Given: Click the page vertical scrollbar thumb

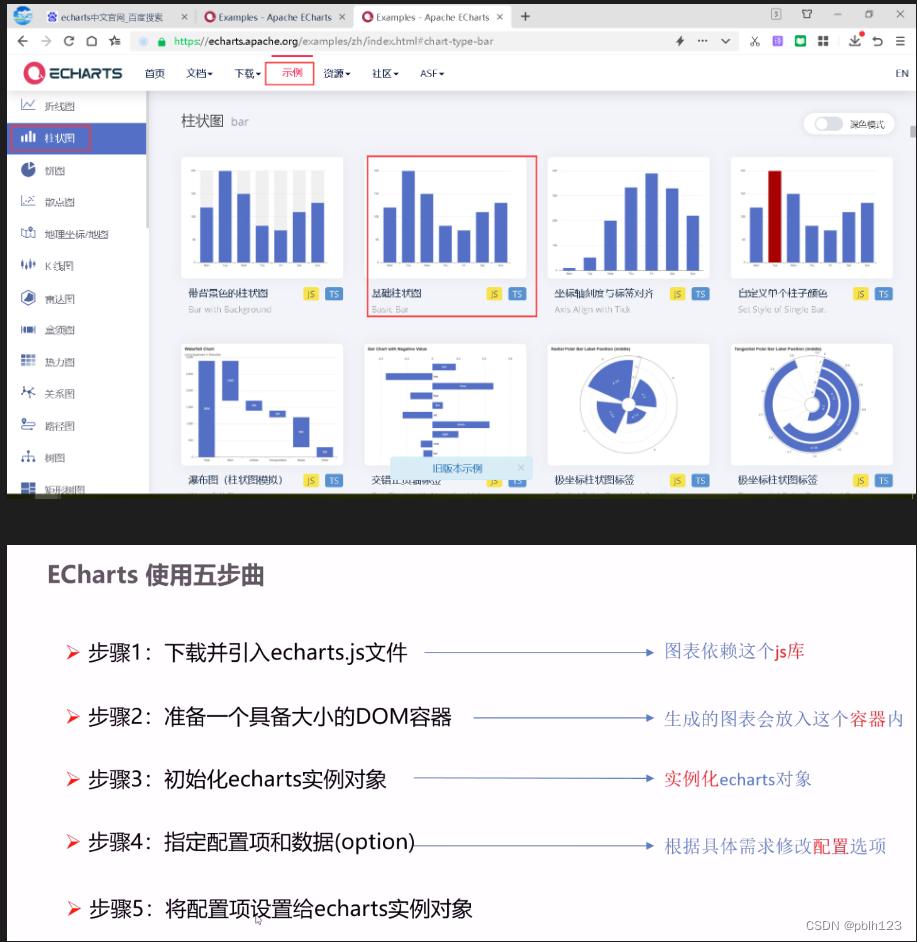Looking at the screenshot, I should click(x=913, y=132).
